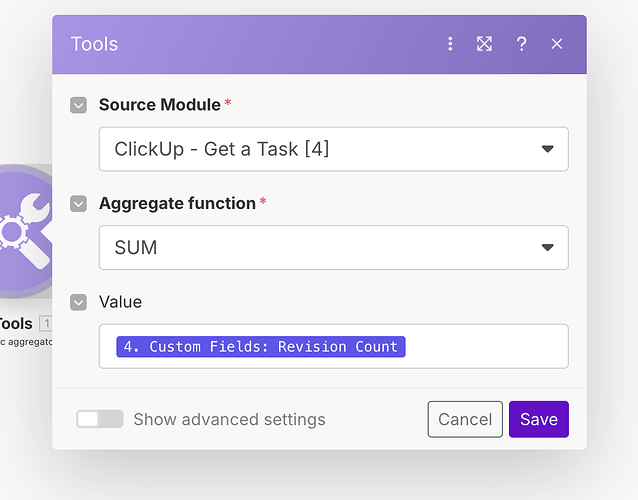
Task: Open the ClickUp - Get a Task dropdown
Action: point(320,149)
